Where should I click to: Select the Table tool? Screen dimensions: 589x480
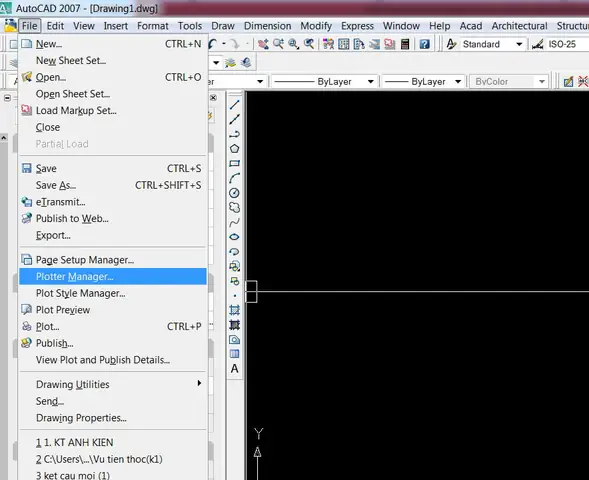[x=234, y=354]
